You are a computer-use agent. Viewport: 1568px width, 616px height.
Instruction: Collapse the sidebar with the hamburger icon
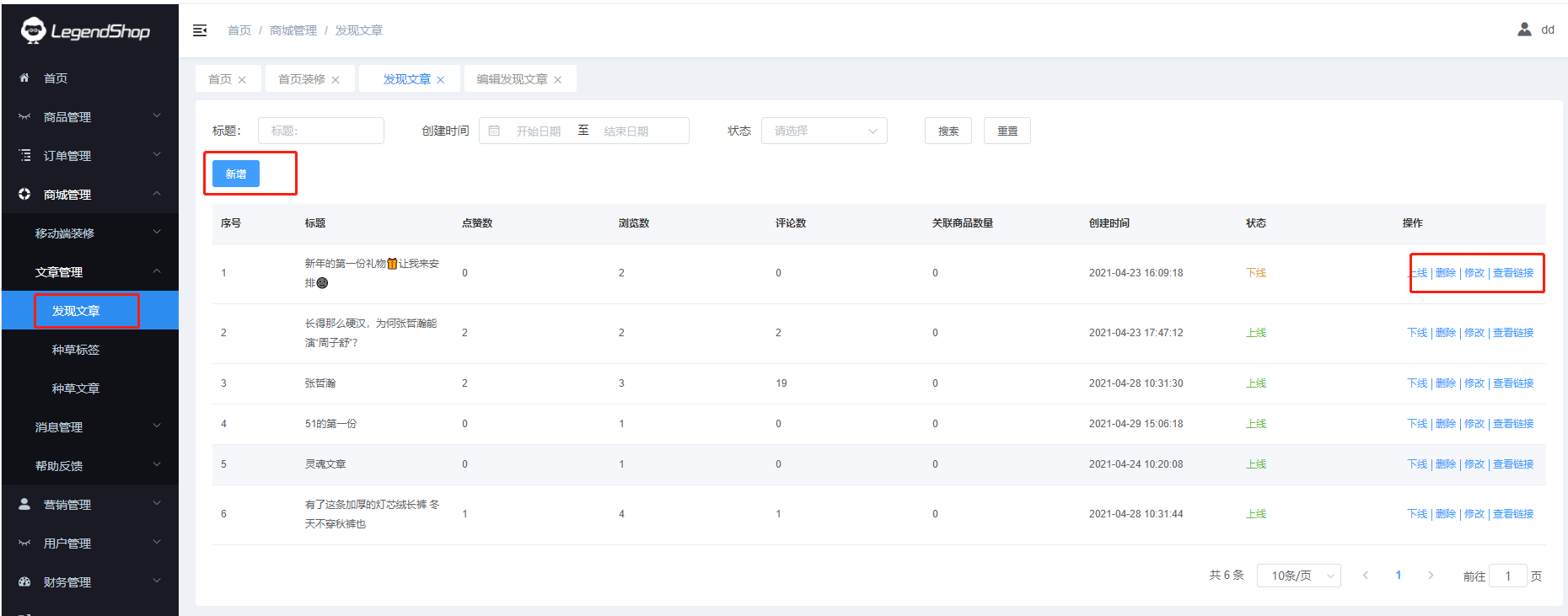(x=200, y=30)
